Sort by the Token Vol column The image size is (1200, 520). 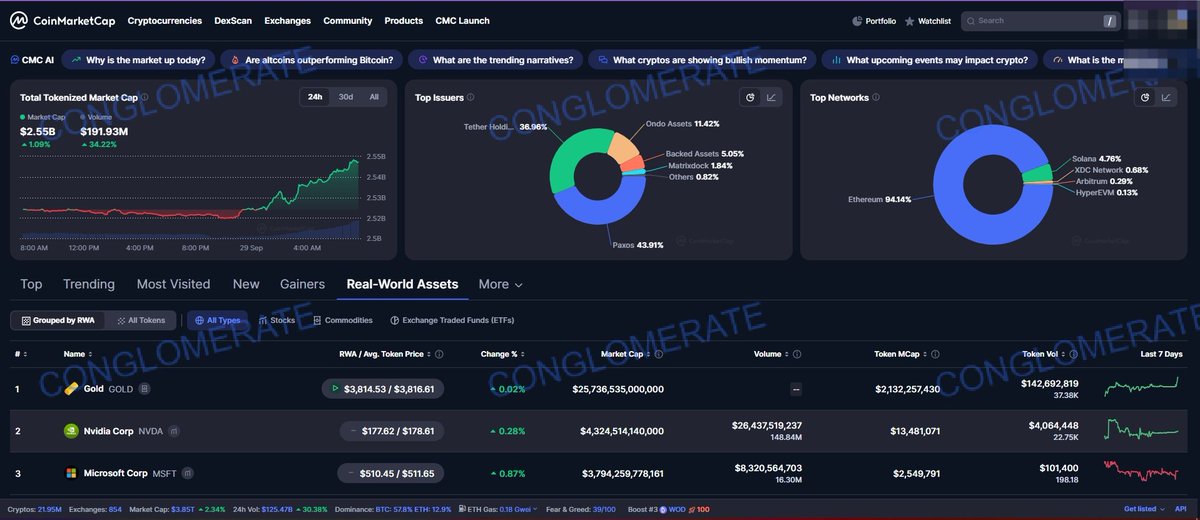coord(1046,354)
